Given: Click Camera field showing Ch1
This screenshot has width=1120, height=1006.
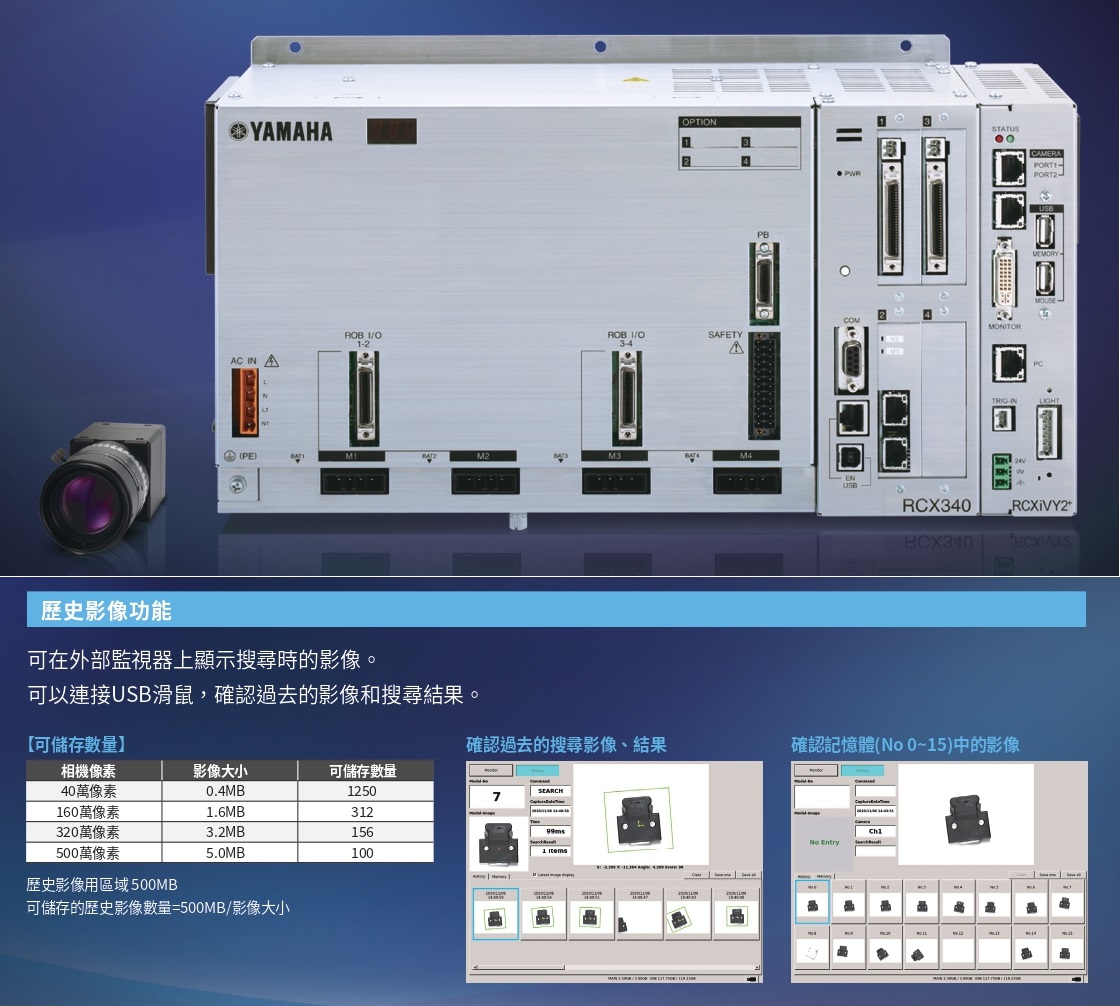Looking at the screenshot, I should pyautogui.click(x=876, y=831).
